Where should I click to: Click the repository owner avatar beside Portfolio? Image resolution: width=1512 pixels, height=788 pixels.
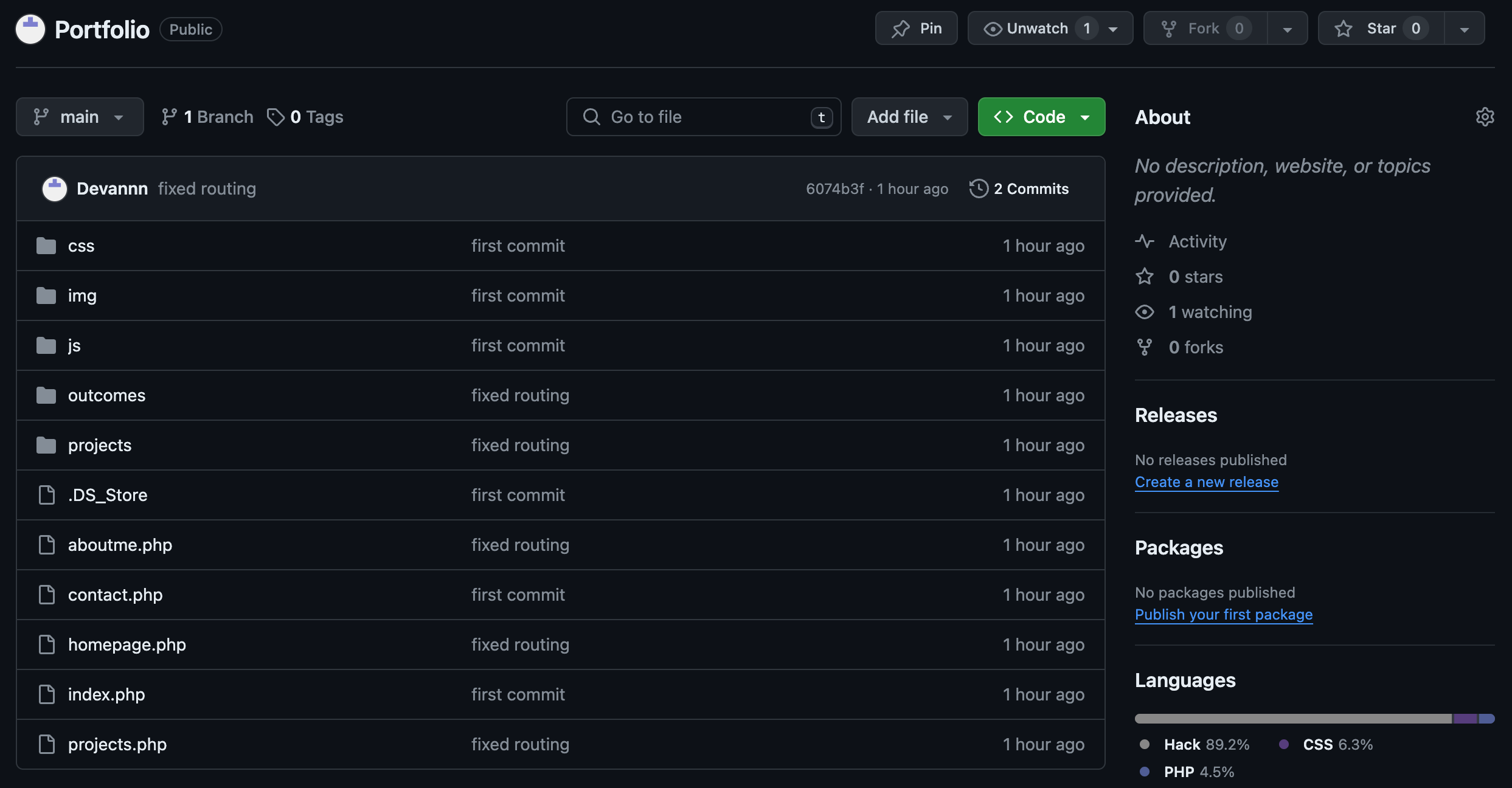click(30, 29)
